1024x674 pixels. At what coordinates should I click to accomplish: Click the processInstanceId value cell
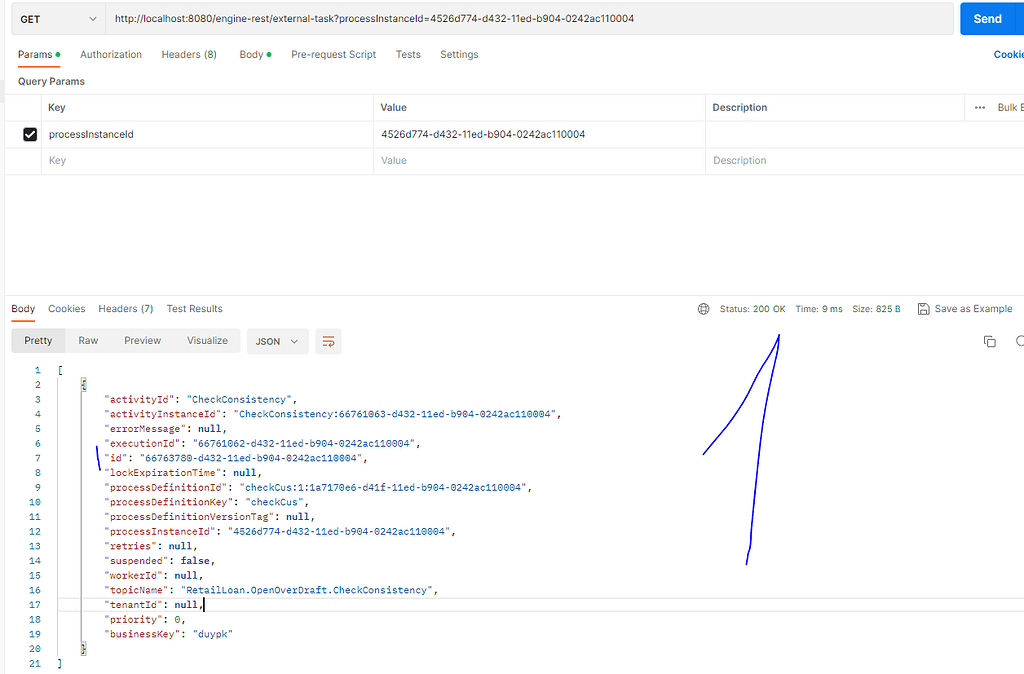[x=539, y=135]
